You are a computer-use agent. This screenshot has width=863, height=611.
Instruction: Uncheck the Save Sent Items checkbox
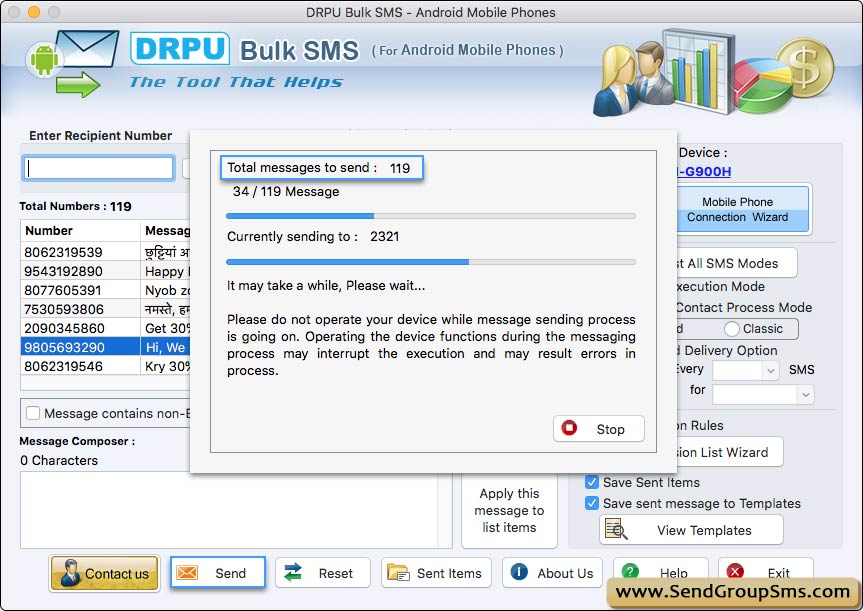592,482
